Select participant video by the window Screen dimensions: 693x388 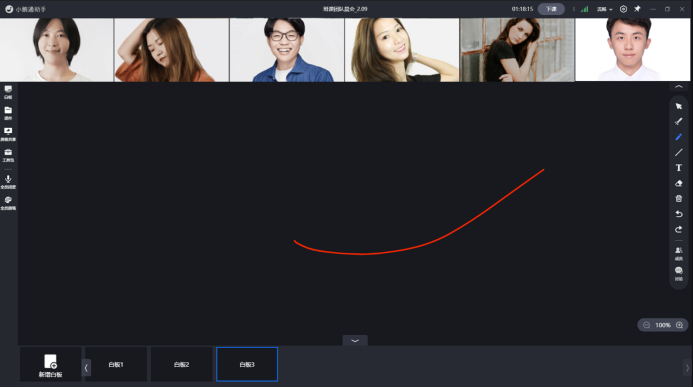(x=517, y=50)
